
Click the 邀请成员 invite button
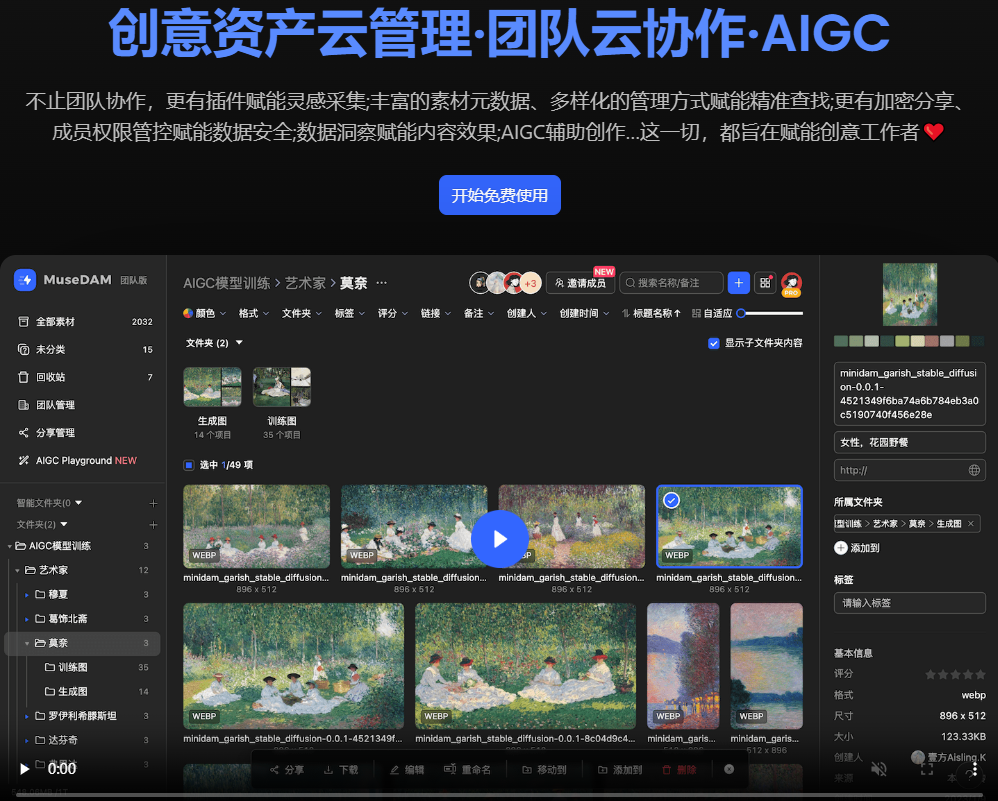tap(580, 283)
